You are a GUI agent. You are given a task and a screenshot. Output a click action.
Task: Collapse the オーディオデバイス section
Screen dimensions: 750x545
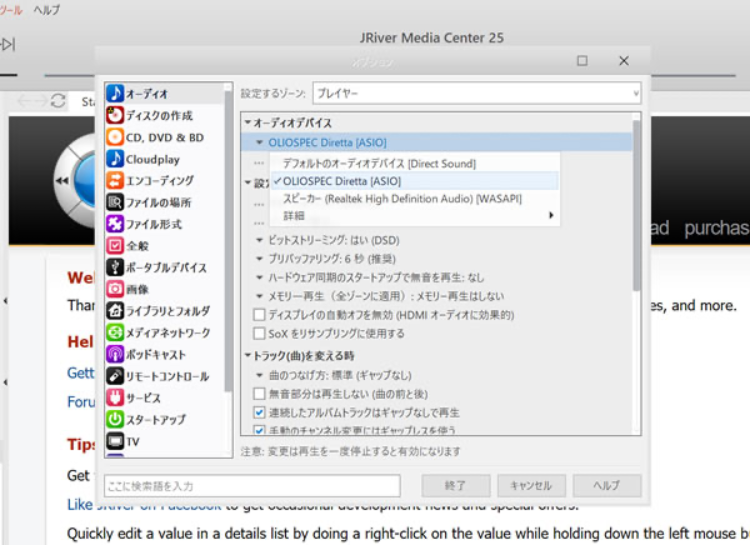click(x=247, y=122)
